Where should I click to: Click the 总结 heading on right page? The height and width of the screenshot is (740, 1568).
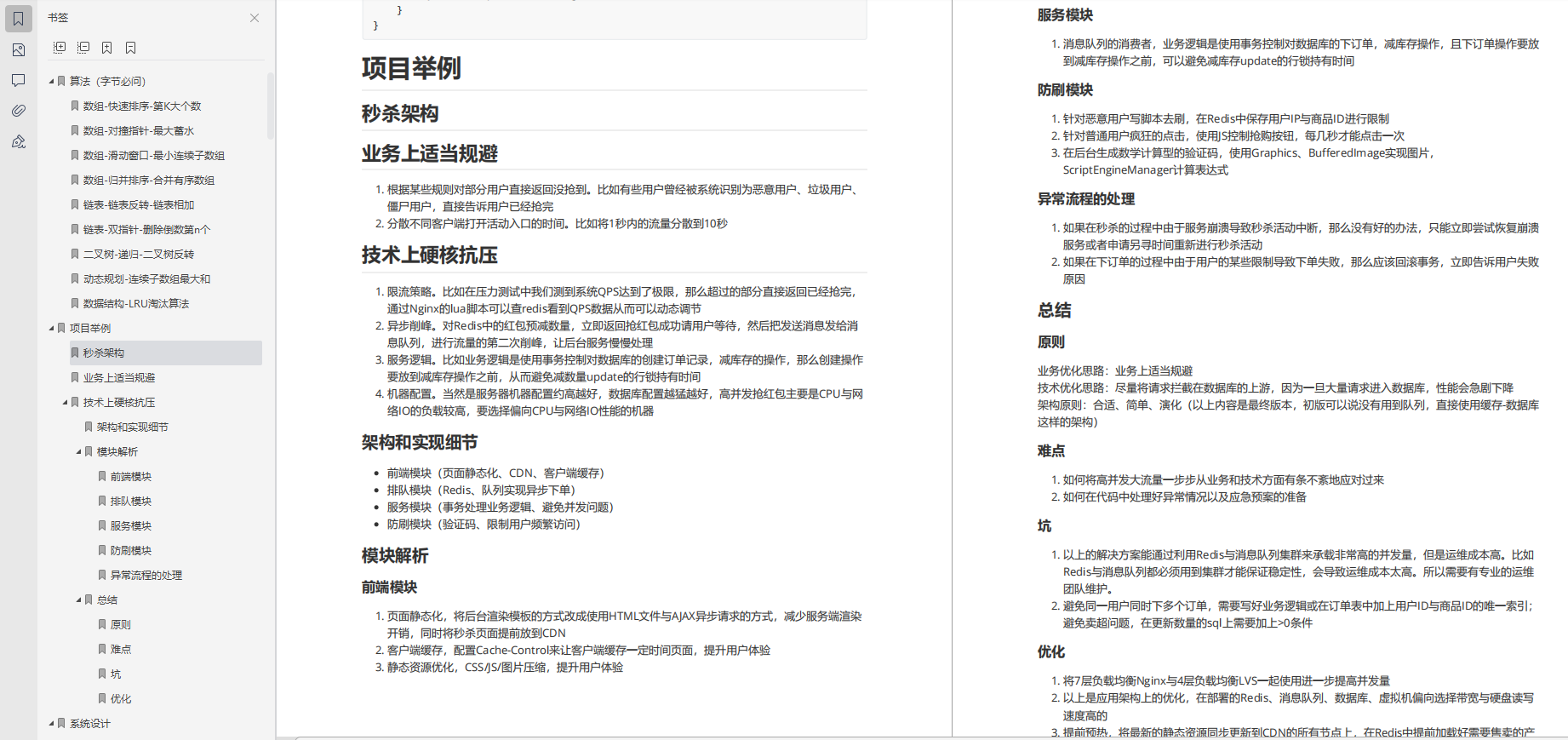pyautogui.click(x=1055, y=311)
